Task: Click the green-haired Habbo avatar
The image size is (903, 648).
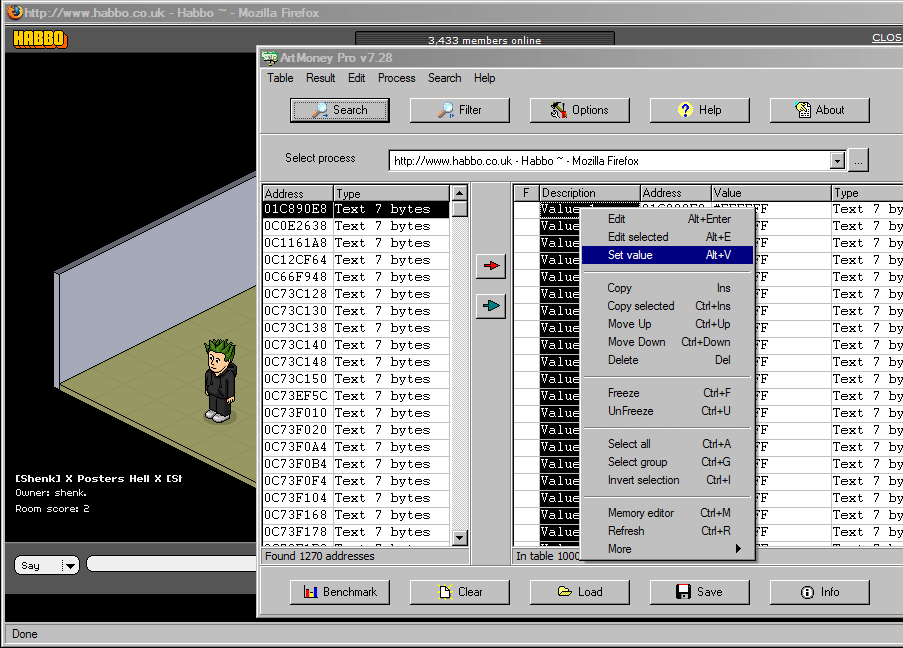Action: pyautogui.click(x=221, y=380)
